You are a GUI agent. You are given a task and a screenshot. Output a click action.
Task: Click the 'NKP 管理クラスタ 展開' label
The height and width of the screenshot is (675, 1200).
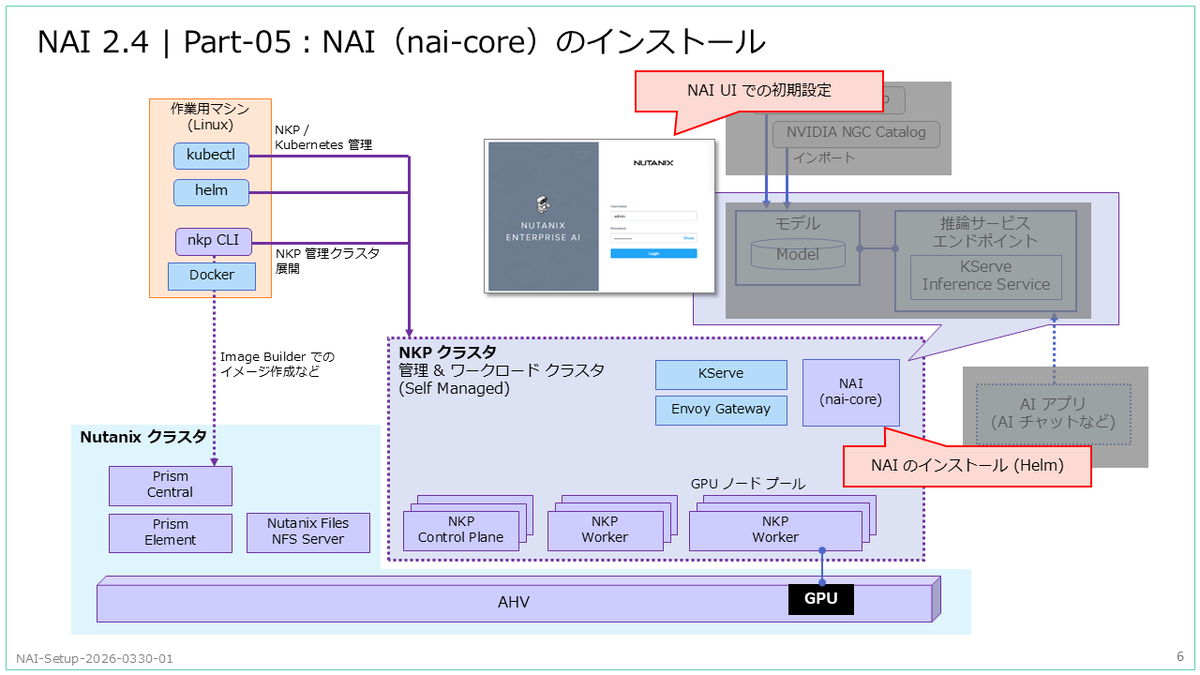point(327,261)
